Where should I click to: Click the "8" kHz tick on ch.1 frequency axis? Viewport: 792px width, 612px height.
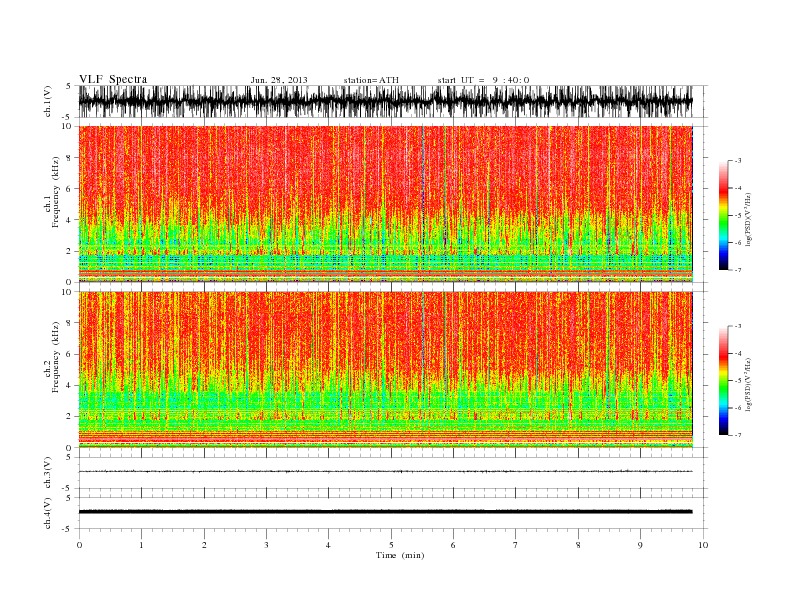(69, 158)
